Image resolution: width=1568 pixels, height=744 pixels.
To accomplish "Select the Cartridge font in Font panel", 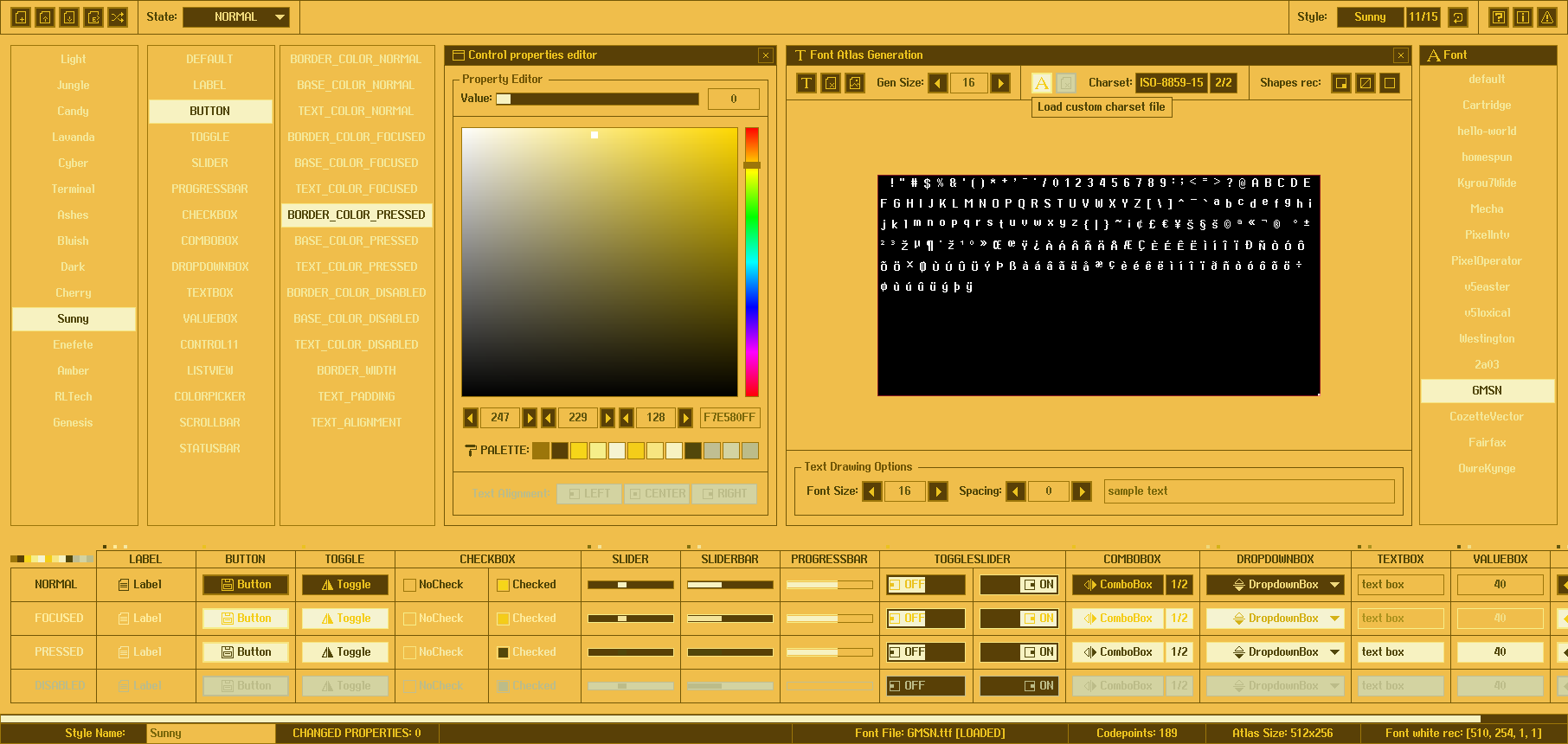I will click(x=1487, y=106).
